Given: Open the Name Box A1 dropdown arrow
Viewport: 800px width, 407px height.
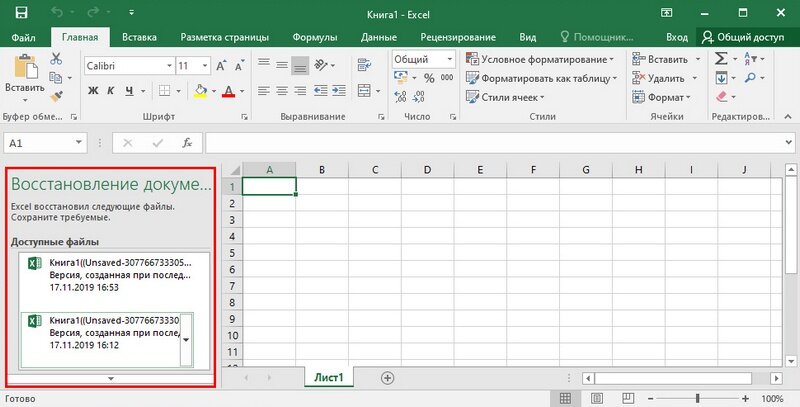Looking at the screenshot, I should [x=79, y=143].
